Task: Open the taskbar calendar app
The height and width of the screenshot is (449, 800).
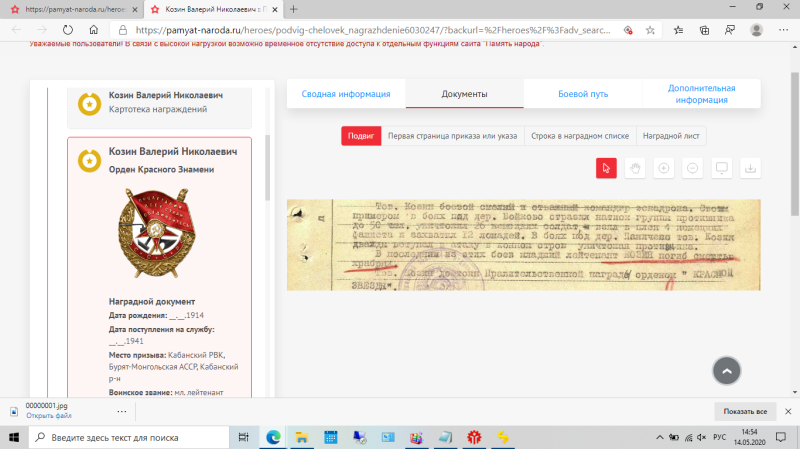Action: (x=331, y=437)
